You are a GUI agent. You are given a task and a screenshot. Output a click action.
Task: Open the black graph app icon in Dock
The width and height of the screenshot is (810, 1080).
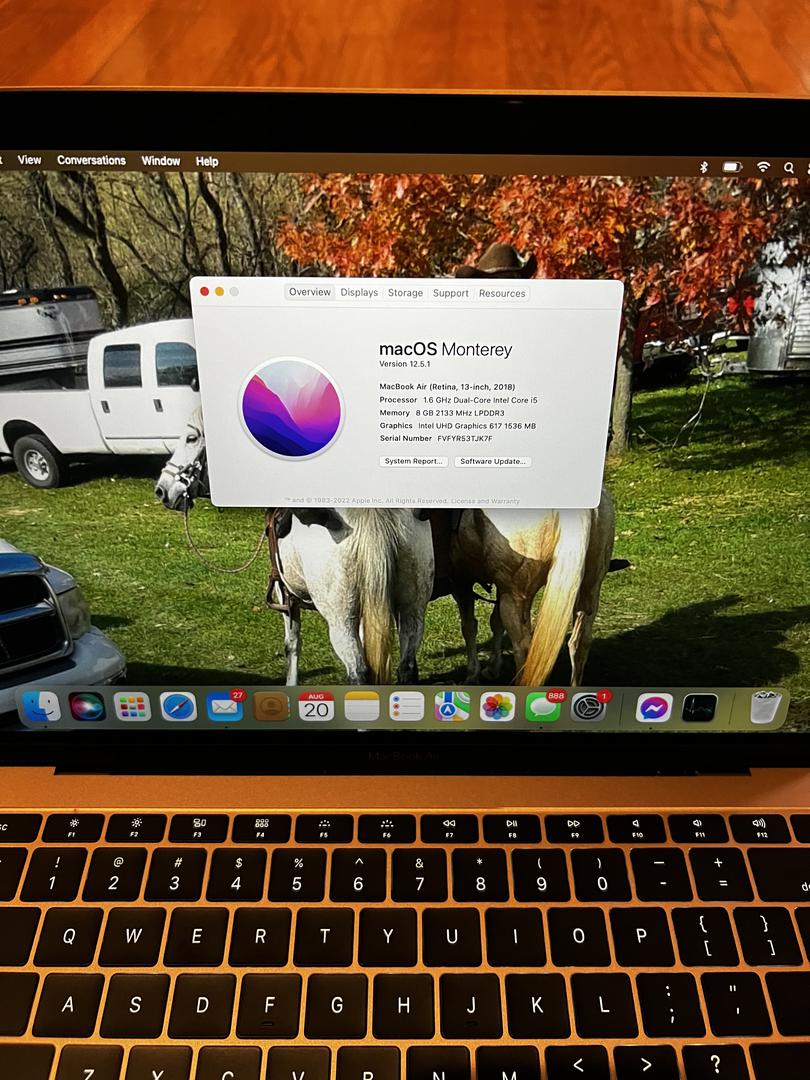pos(699,708)
